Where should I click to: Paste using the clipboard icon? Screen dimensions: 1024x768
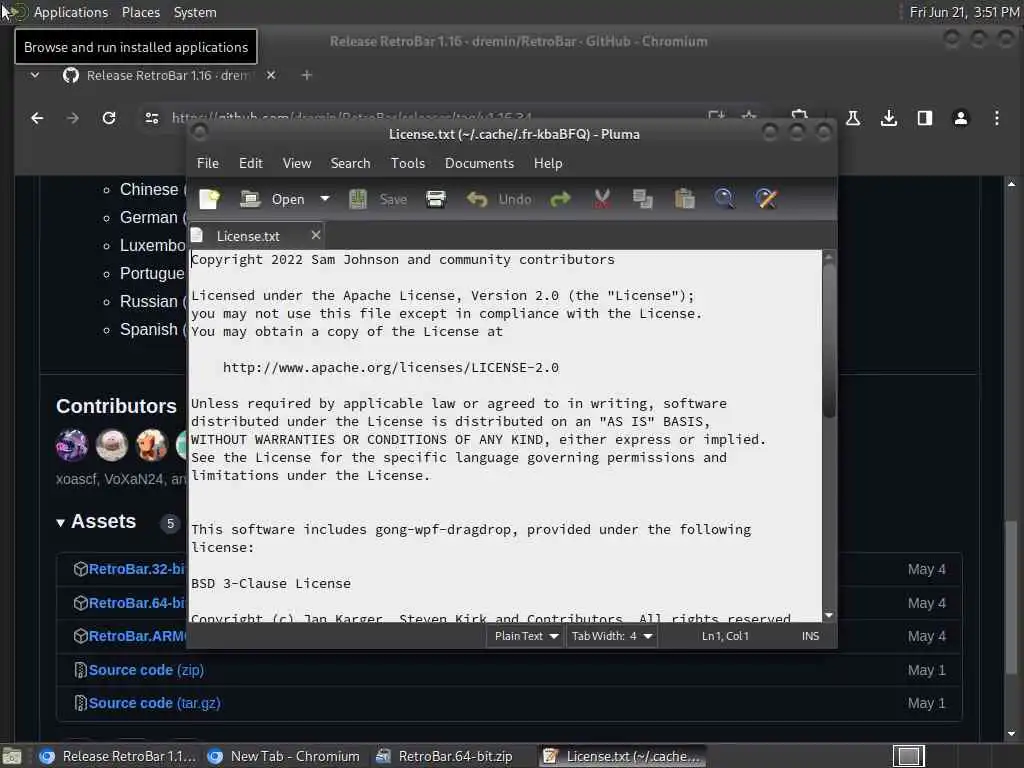pos(684,199)
